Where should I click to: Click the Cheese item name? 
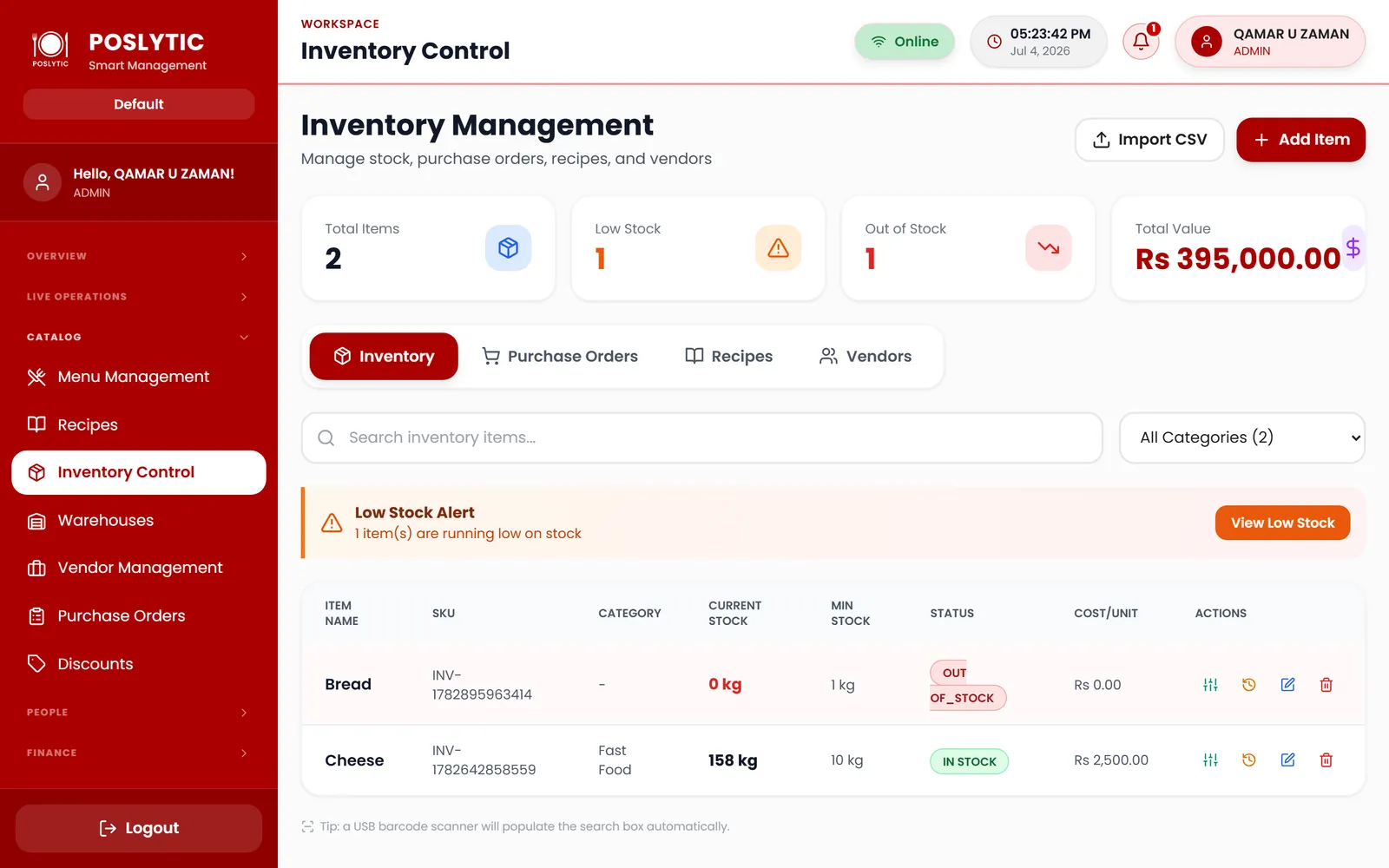(354, 760)
